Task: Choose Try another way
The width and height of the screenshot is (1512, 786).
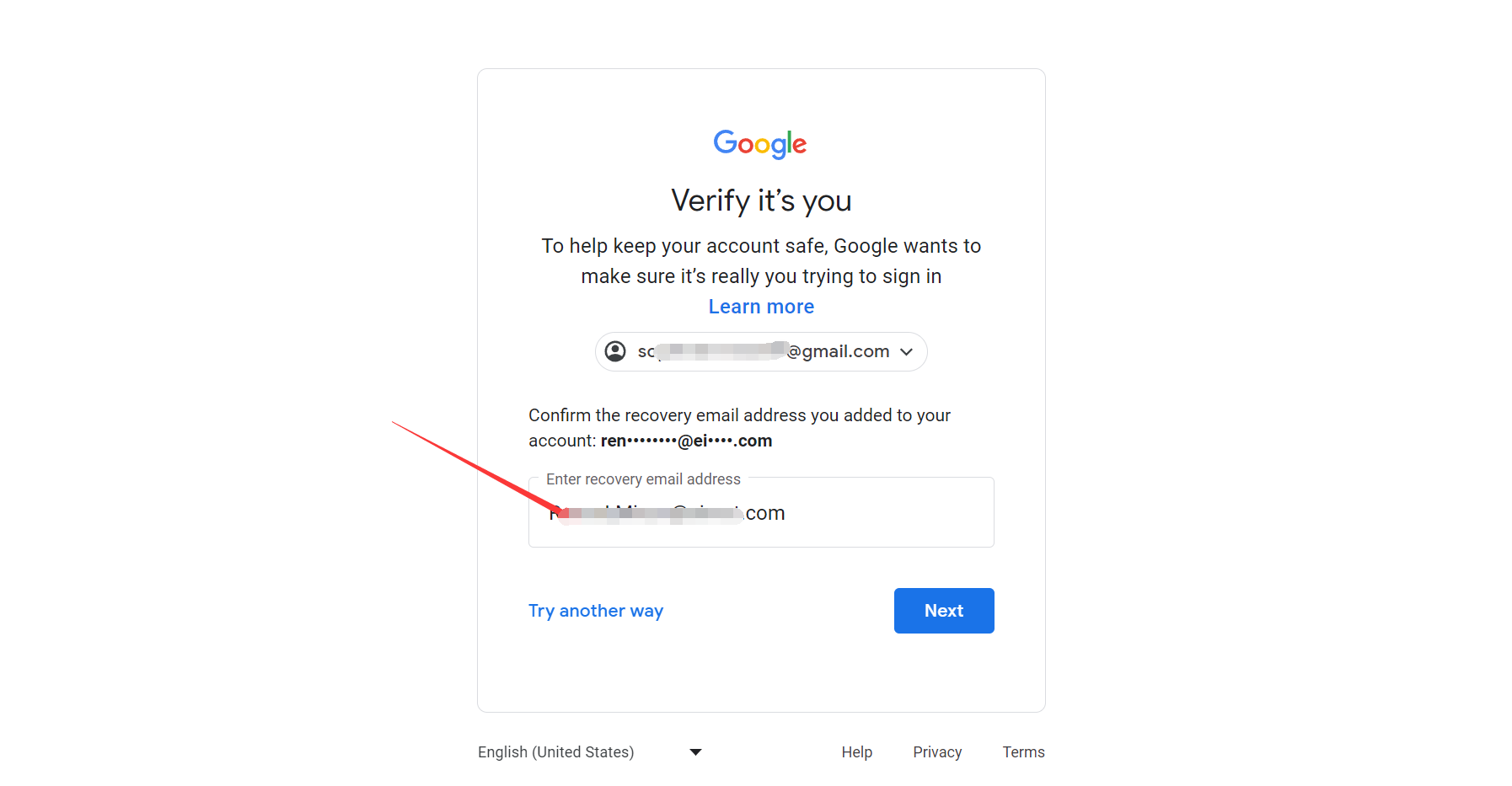Action: (x=596, y=611)
